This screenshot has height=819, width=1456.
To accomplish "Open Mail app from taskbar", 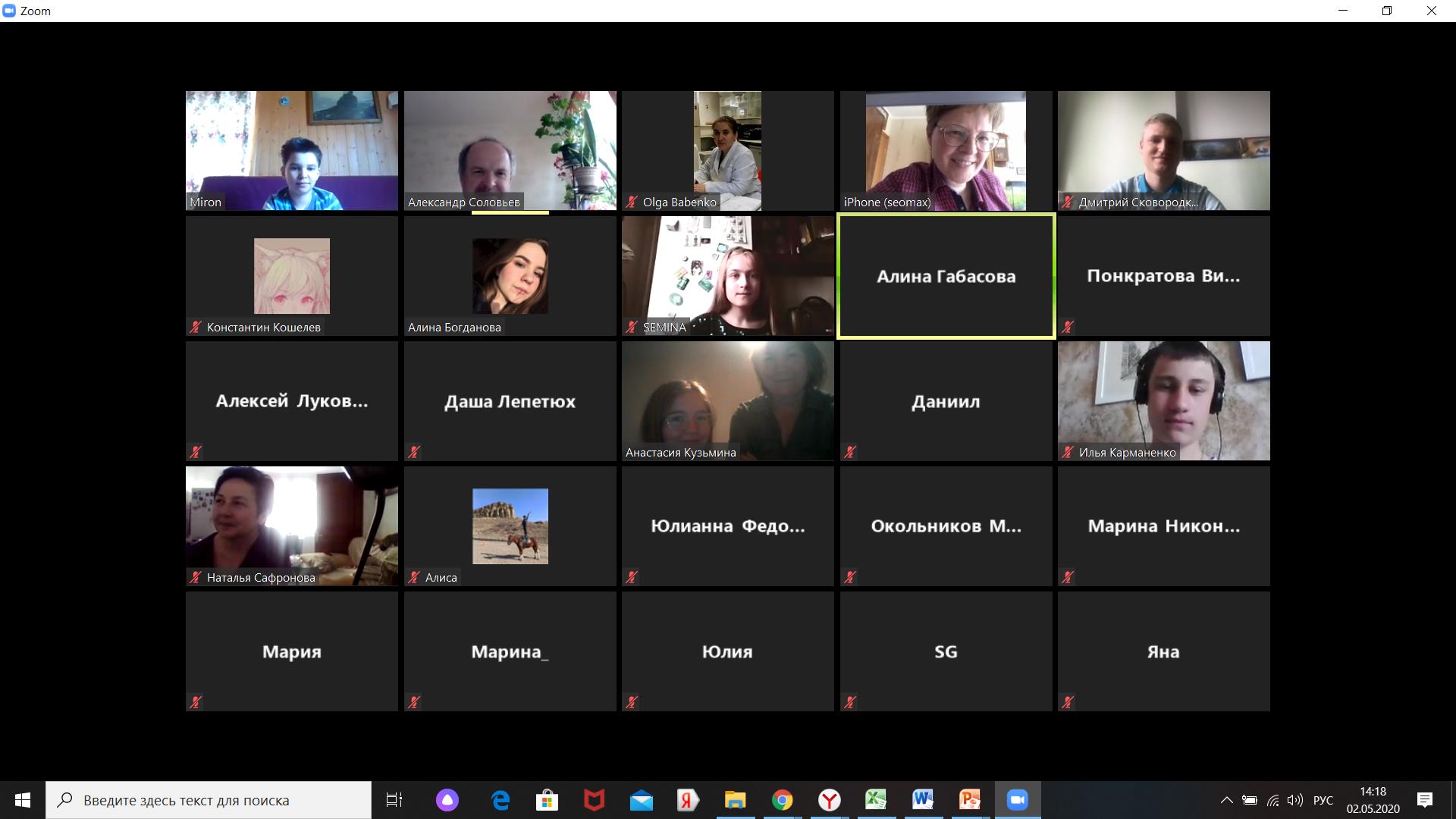I will pyautogui.click(x=642, y=800).
